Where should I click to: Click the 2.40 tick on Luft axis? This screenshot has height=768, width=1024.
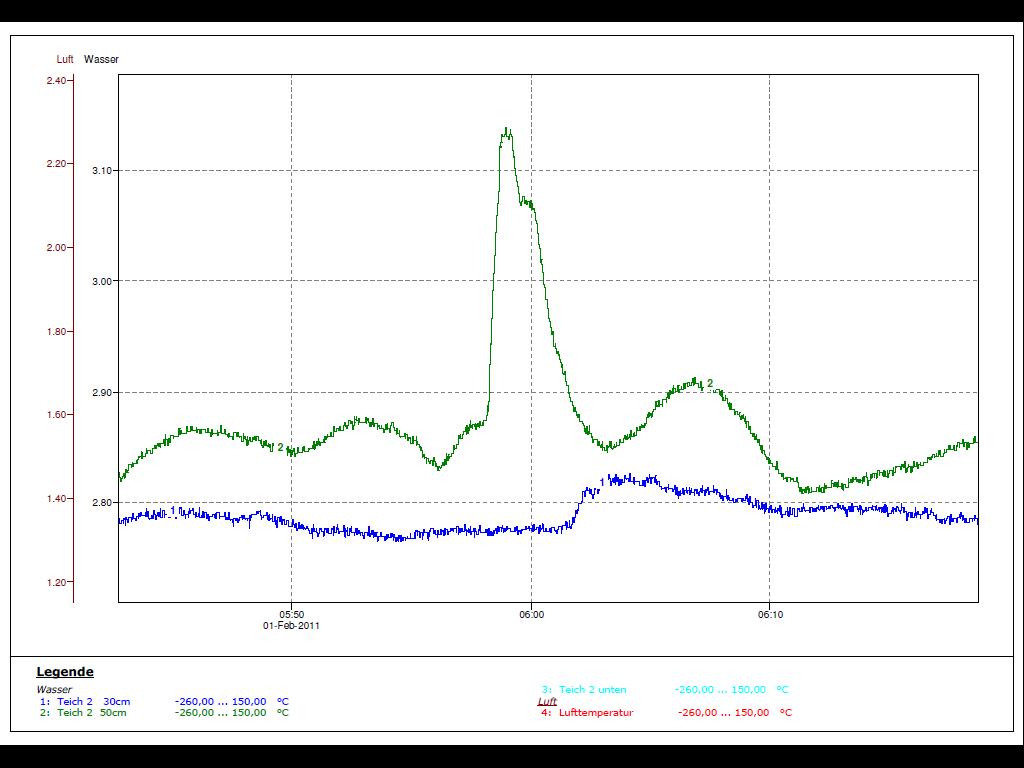[x=57, y=81]
